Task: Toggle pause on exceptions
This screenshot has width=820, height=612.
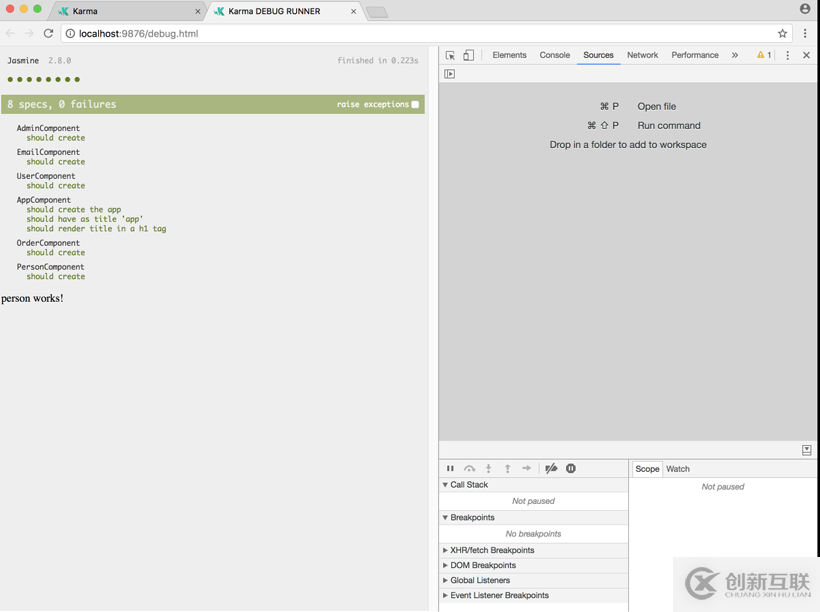Action: click(571, 468)
